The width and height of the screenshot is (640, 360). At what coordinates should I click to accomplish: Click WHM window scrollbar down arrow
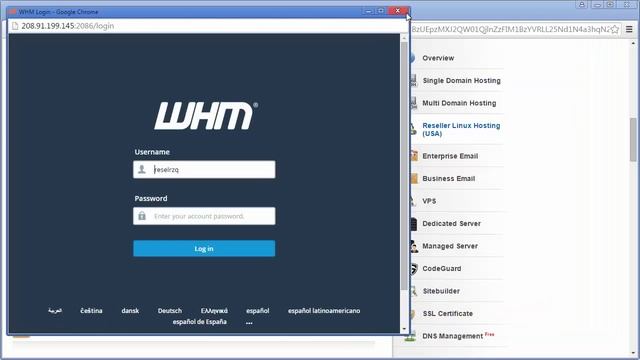pyautogui.click(x=404, y=329)
